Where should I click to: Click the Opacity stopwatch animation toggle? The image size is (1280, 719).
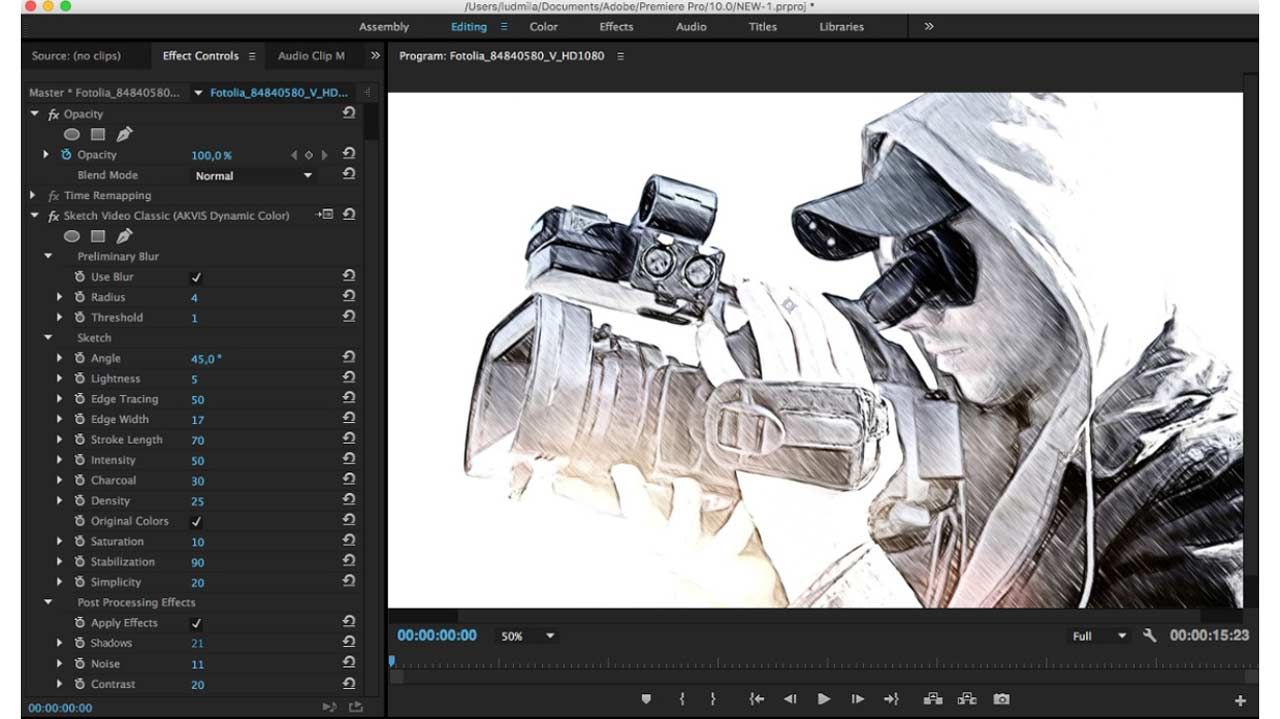tap(66, 155)
